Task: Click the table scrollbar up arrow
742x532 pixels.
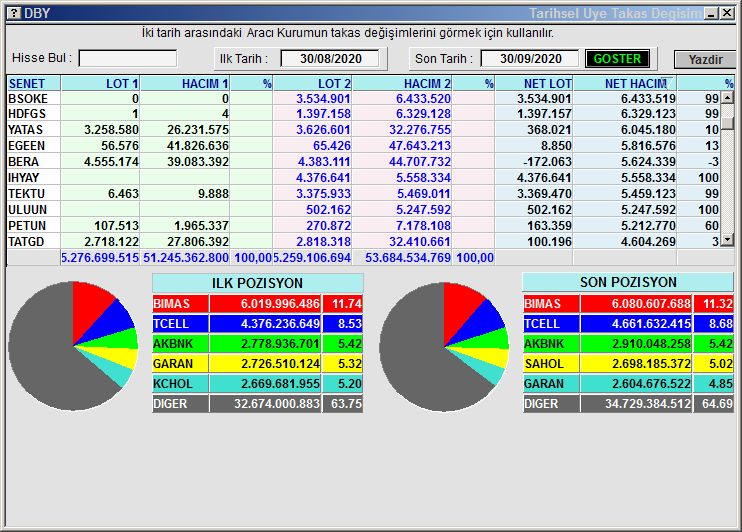Action: (x=727, y=98)
